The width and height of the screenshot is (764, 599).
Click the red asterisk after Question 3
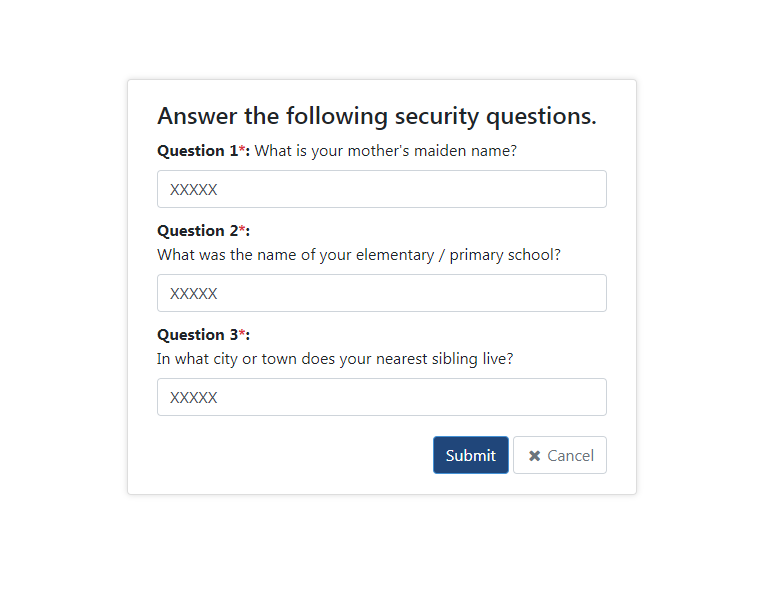[242, 332]
